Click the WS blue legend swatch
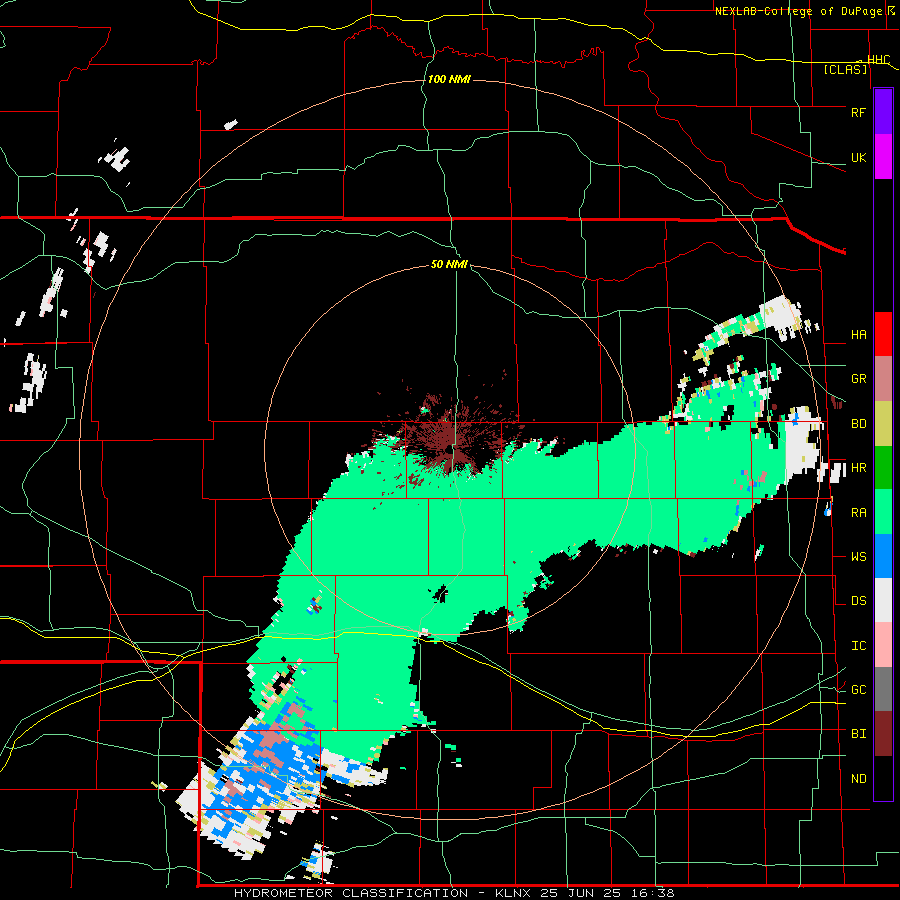 pos(883,556)
